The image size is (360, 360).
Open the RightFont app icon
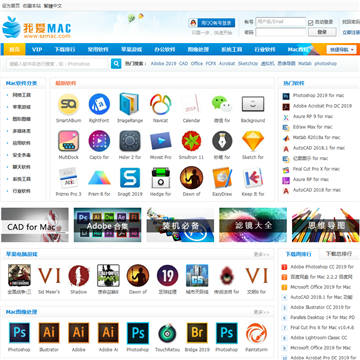[99, 104]
